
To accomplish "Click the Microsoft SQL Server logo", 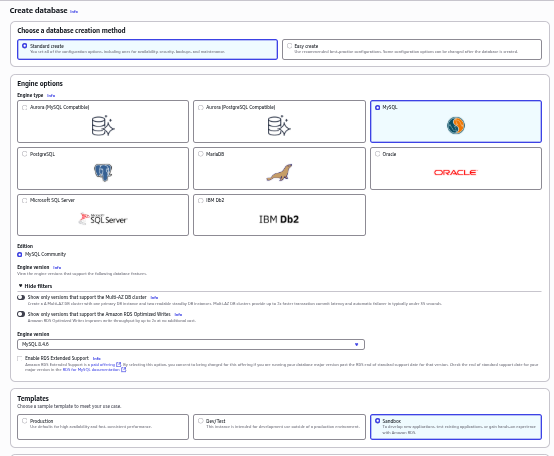I will pos(103,219).
